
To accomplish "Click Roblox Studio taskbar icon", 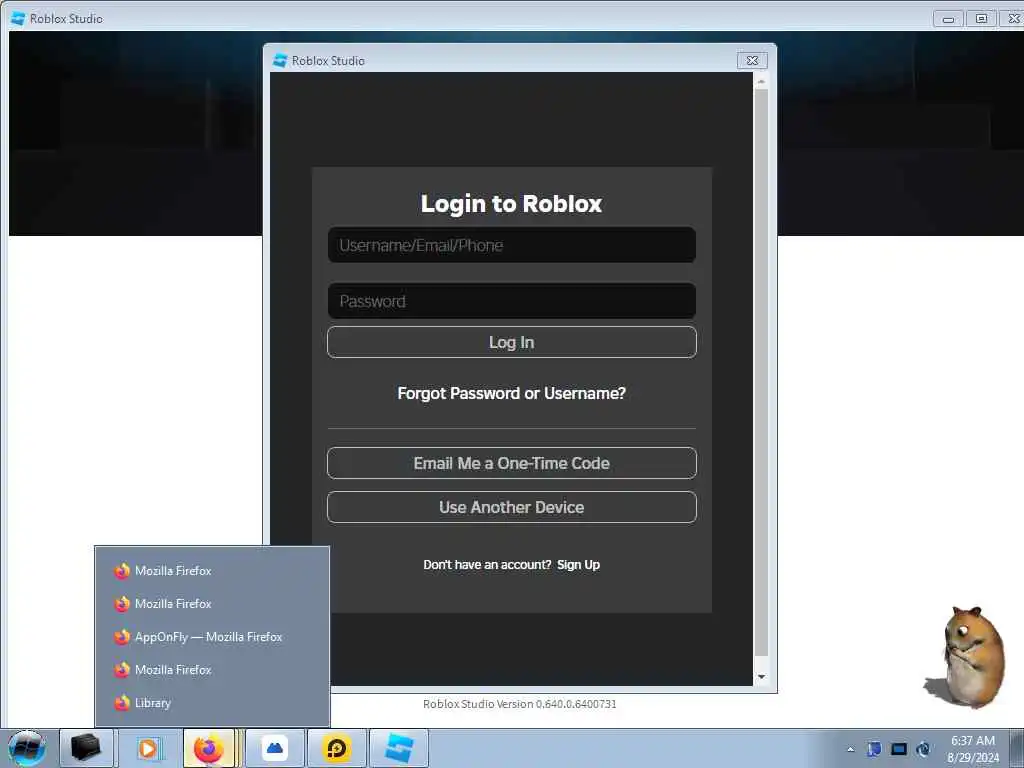I will [399, 748].
